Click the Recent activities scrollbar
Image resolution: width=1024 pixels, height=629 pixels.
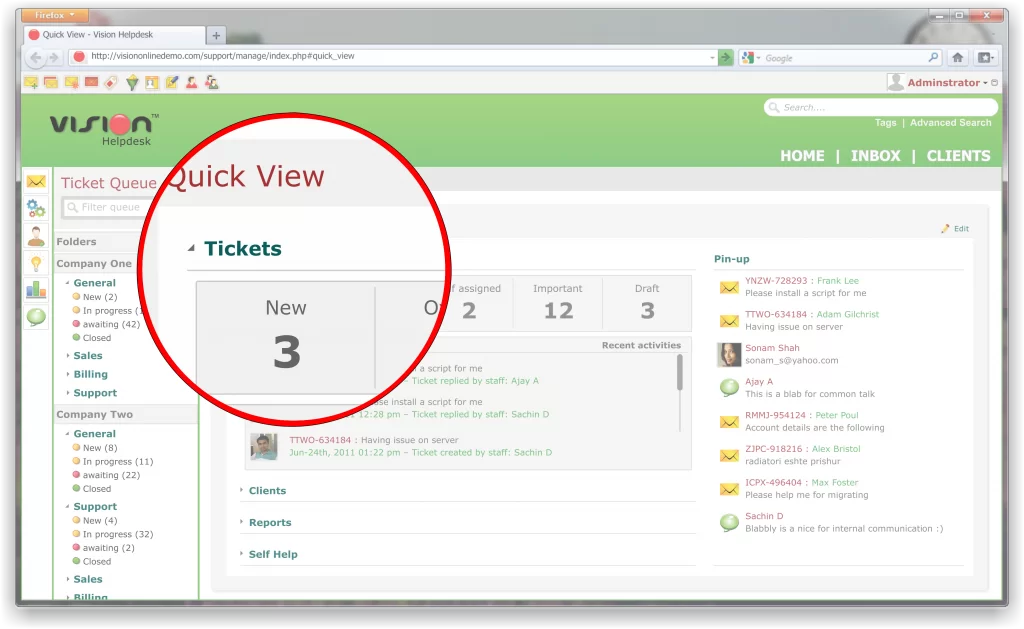(680, 372)
